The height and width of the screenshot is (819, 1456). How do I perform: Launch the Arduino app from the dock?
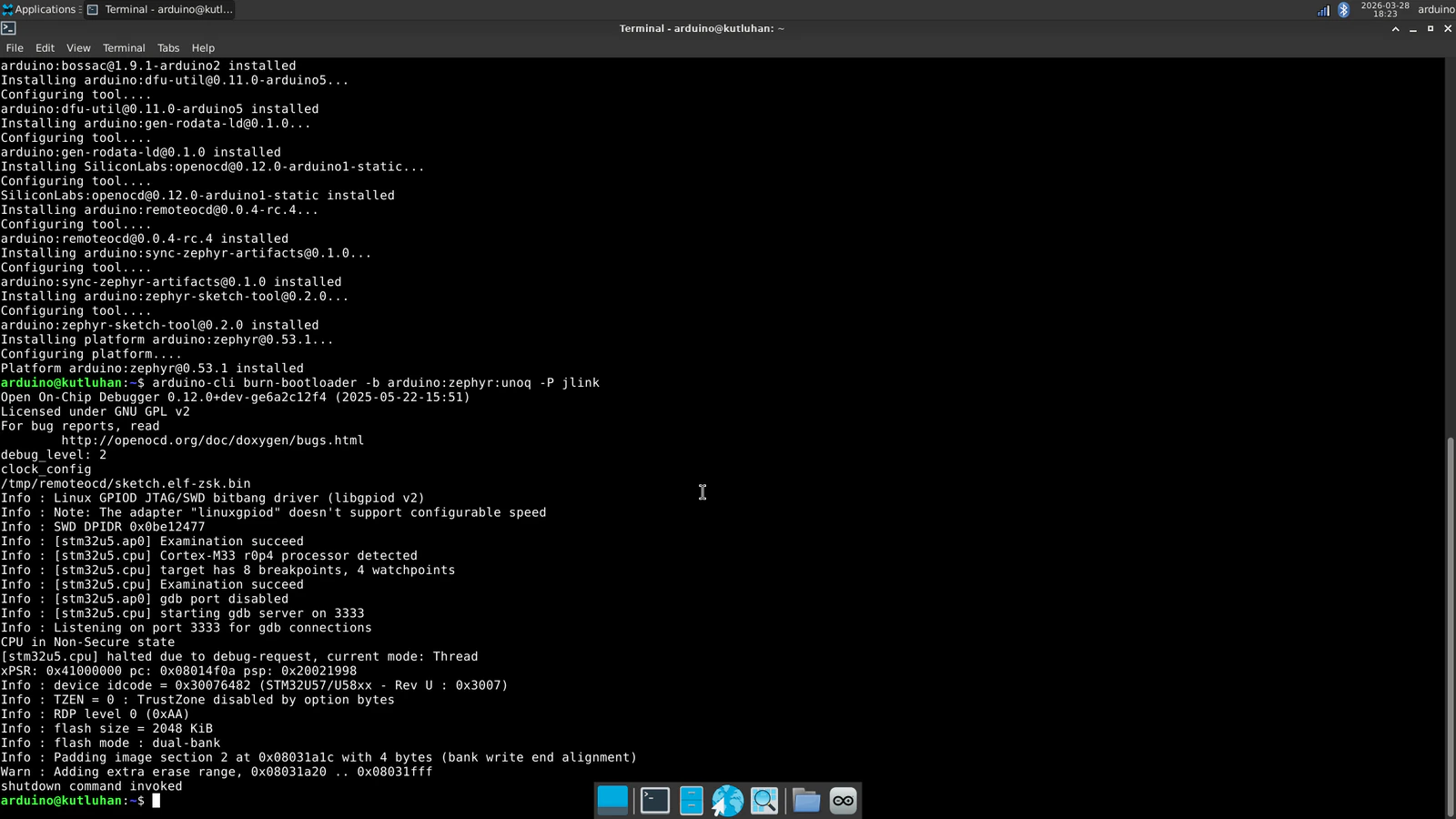844,800
